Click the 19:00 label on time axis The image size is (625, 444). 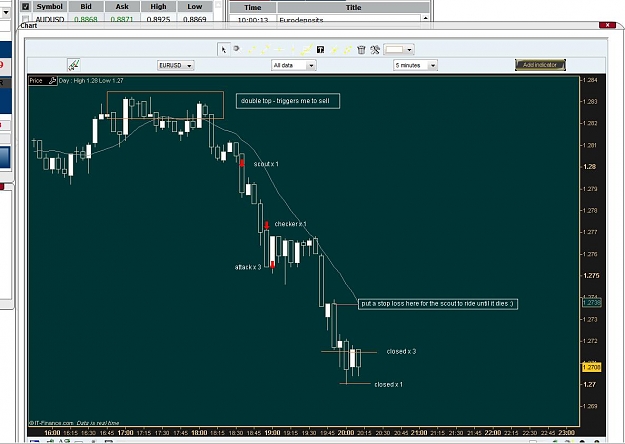[x=272, y=433]
